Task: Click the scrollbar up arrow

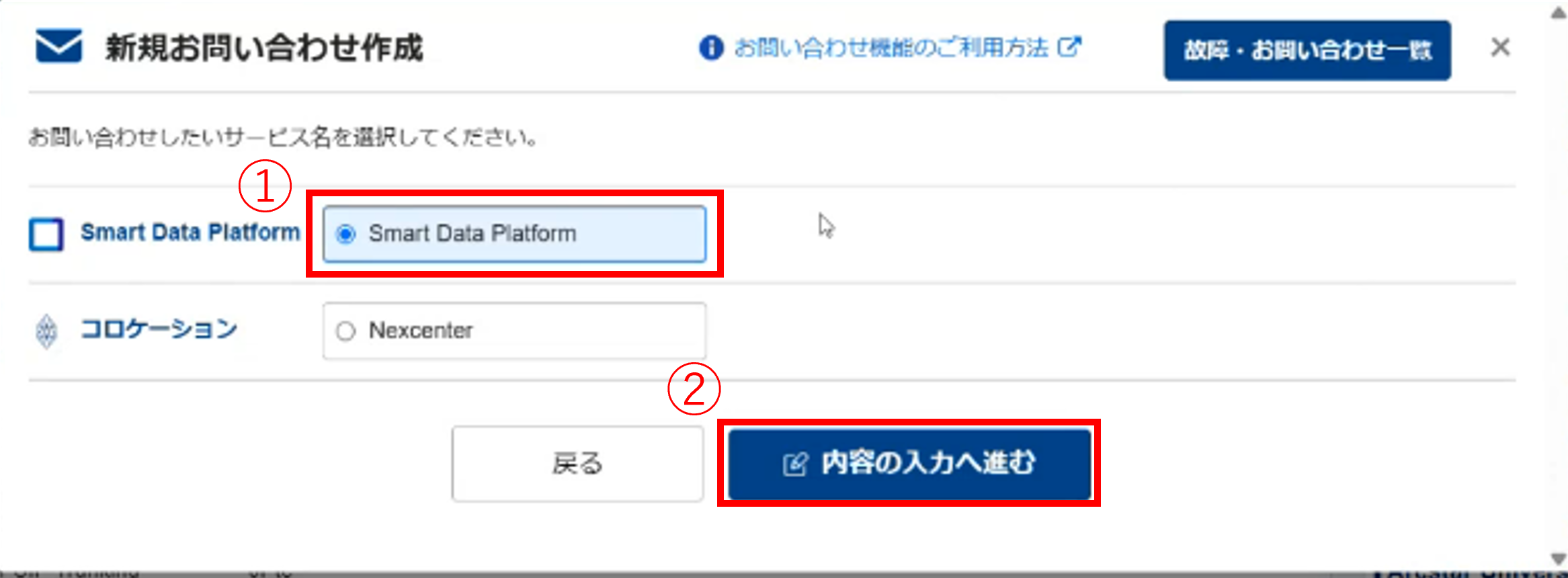Action: point(1558,13)
